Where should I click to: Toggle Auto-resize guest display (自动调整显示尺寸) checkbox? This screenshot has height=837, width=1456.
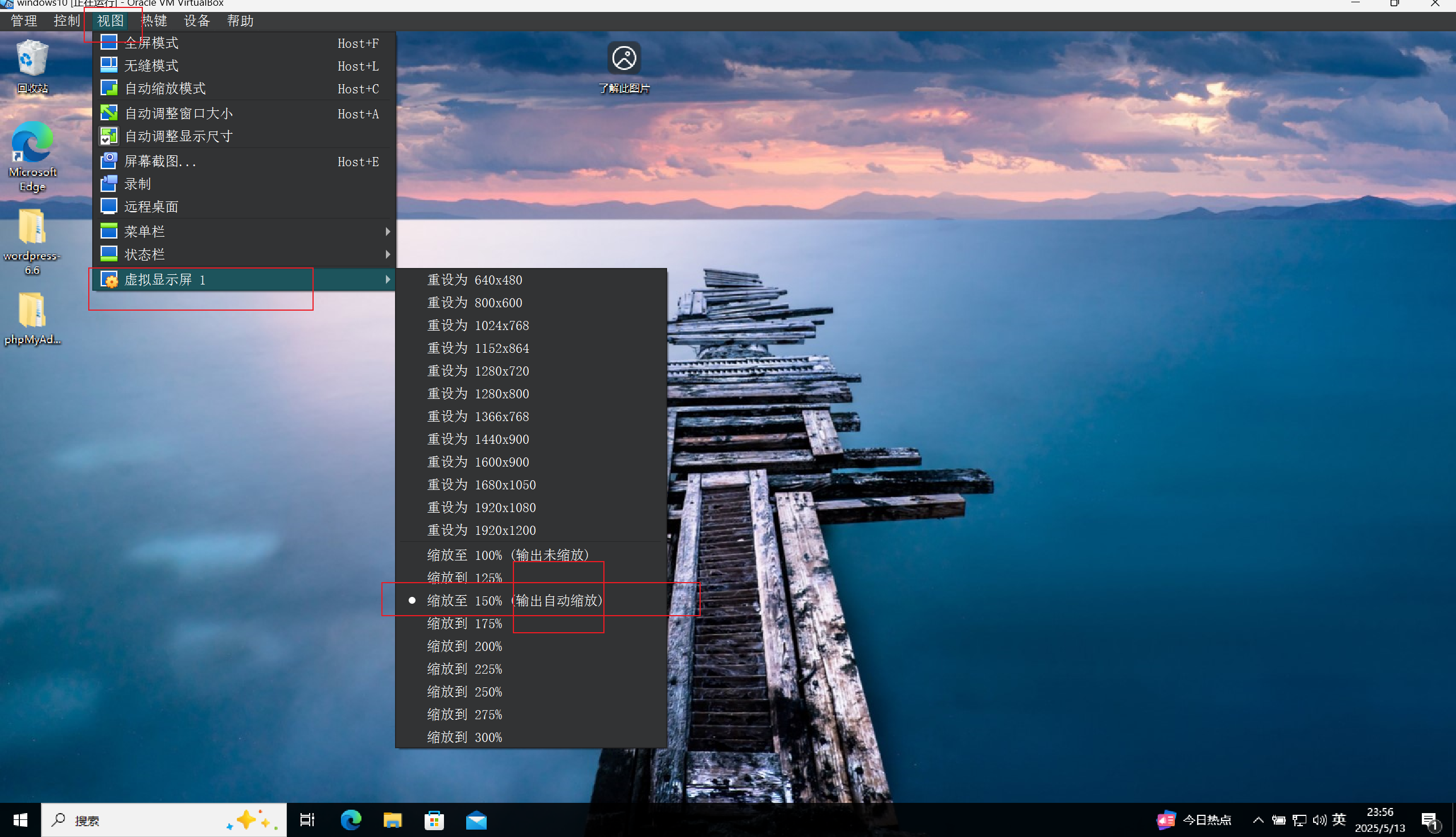tap(109, 136)
